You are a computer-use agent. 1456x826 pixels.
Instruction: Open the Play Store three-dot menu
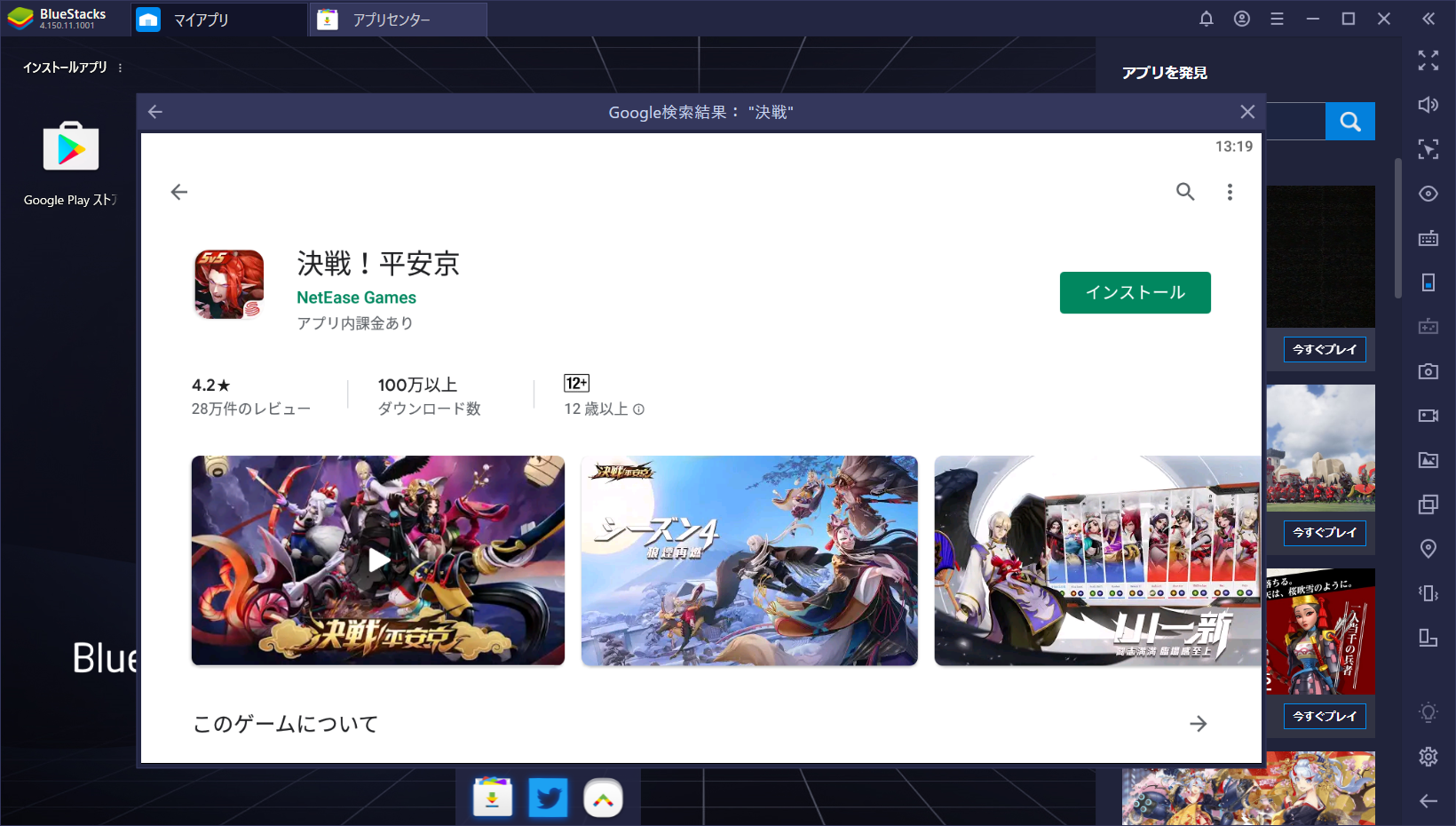click(x=1230, y=192)
